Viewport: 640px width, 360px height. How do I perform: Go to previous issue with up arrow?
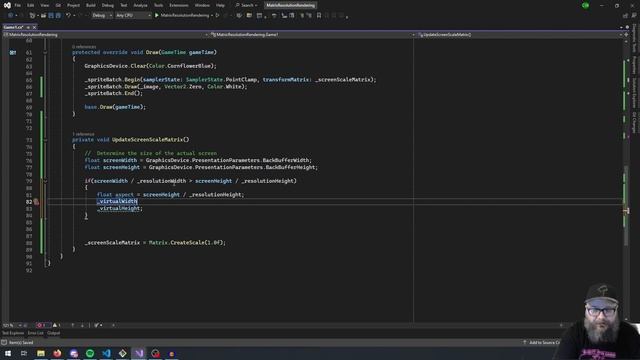click(x=73, y=325)
